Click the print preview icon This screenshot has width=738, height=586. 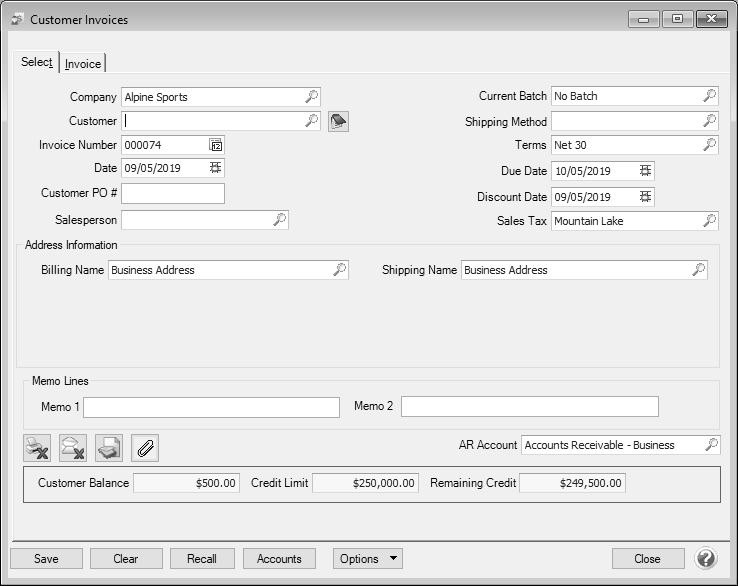[109, 448]
